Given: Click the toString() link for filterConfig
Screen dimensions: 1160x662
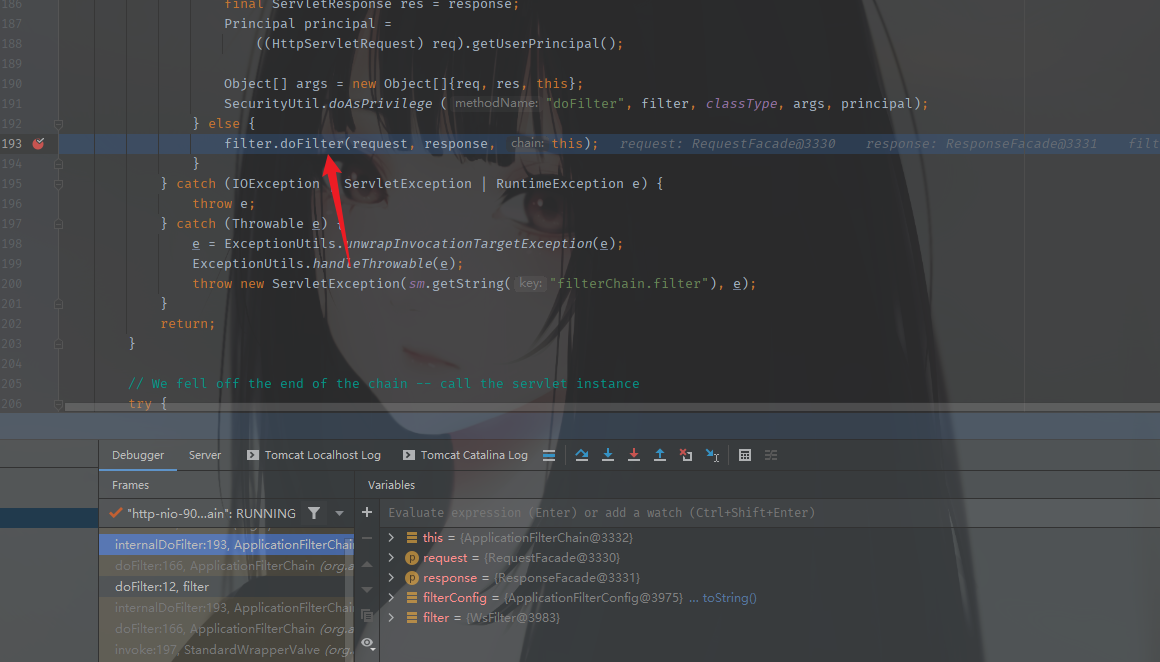Looking at the screenshot, I should 729,598.
